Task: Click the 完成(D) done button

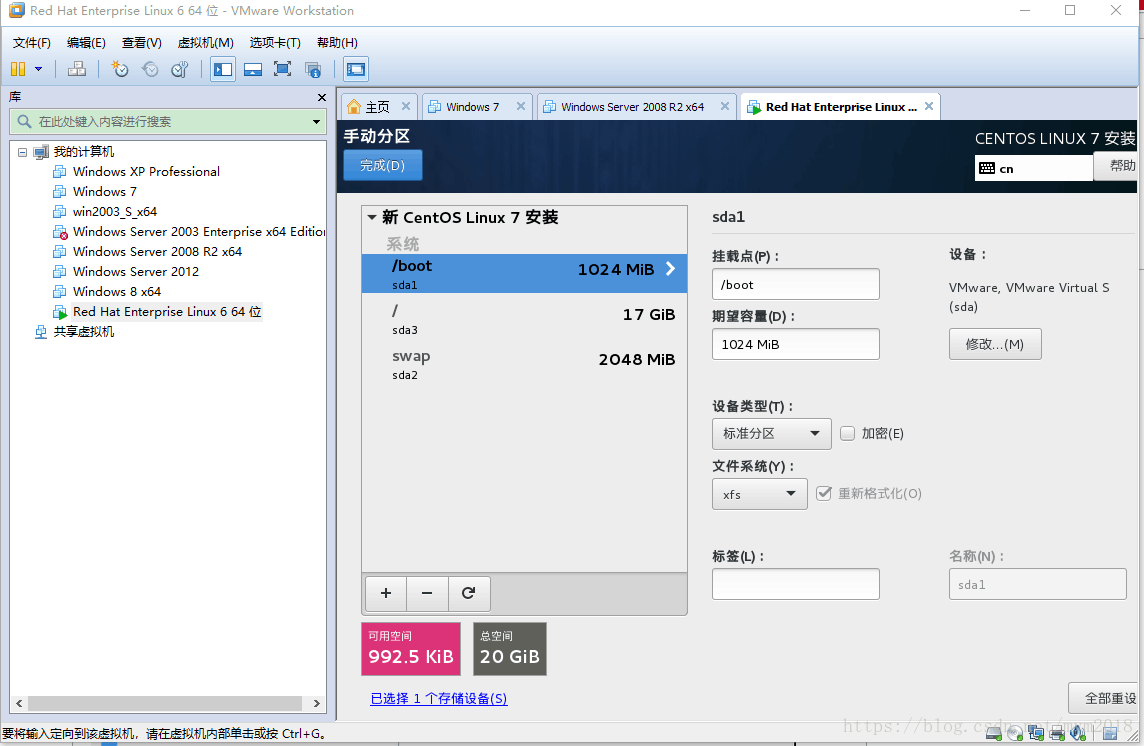Action: [x=382, y=166]
